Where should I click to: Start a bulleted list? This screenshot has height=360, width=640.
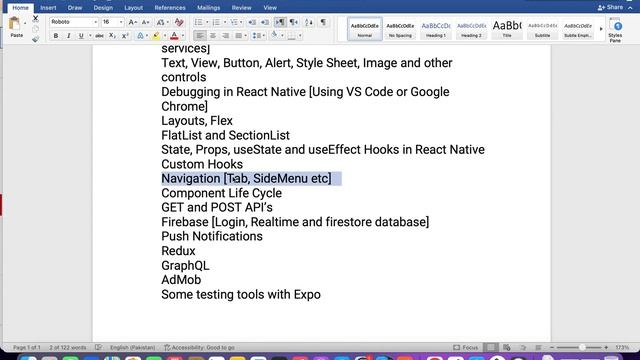[x=198, y=22]
